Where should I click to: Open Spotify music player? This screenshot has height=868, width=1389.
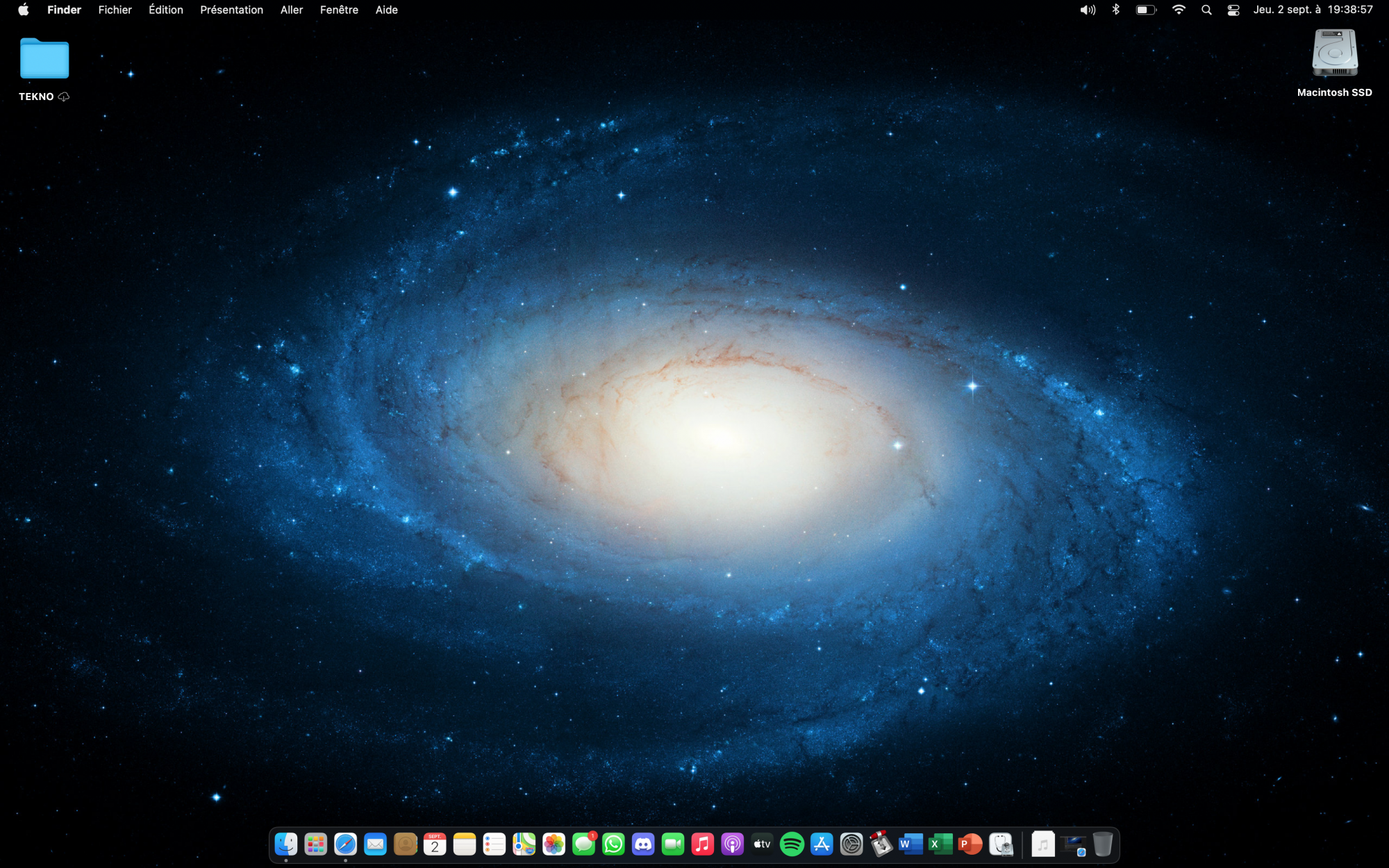point(792,843)
